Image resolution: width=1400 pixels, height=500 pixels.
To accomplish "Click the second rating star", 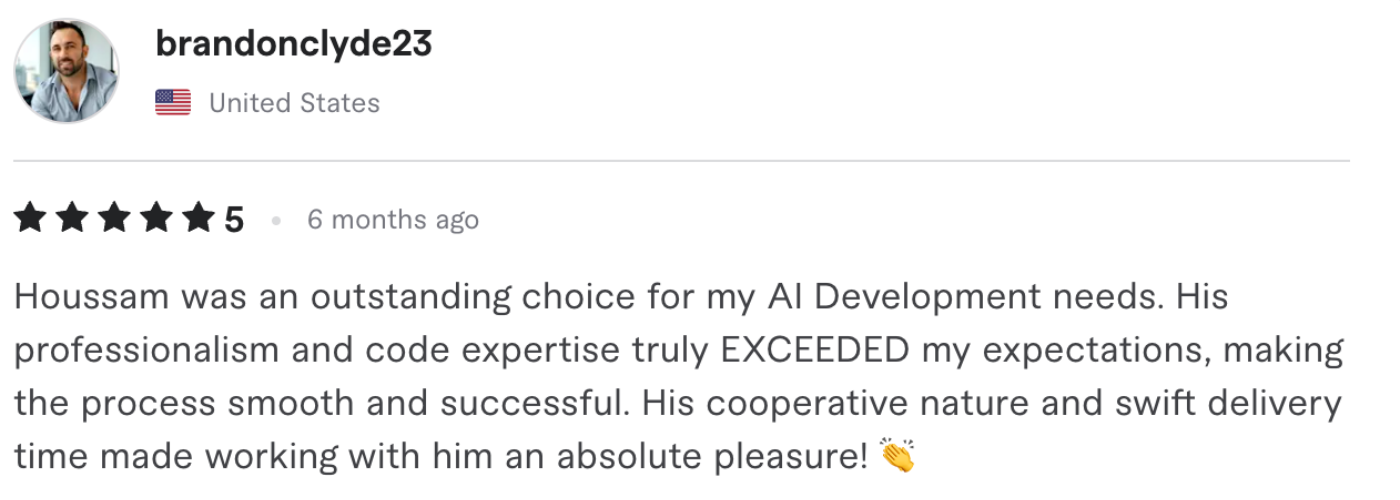I will click(x=72, y=218).
